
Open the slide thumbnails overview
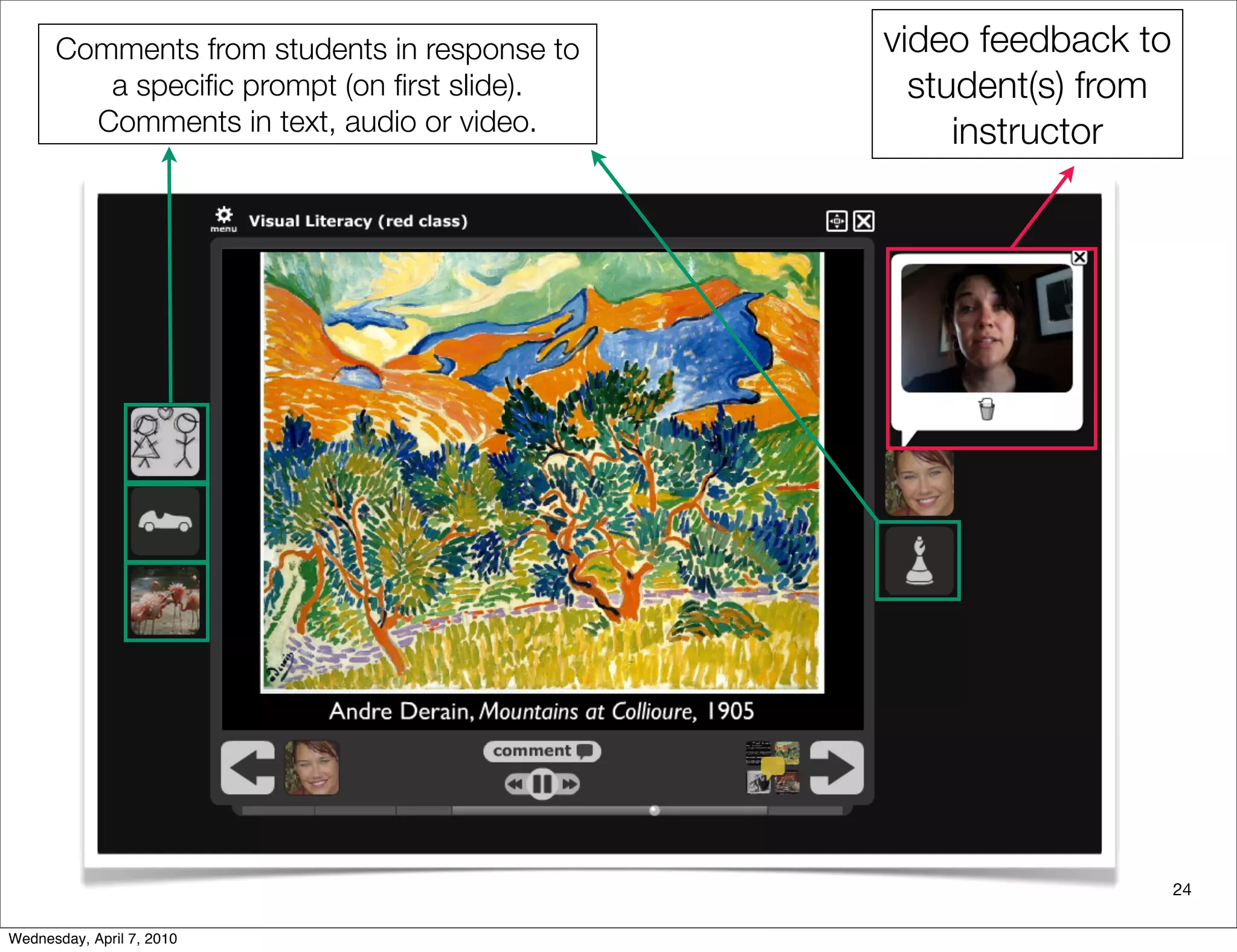[x=773, y=767]
